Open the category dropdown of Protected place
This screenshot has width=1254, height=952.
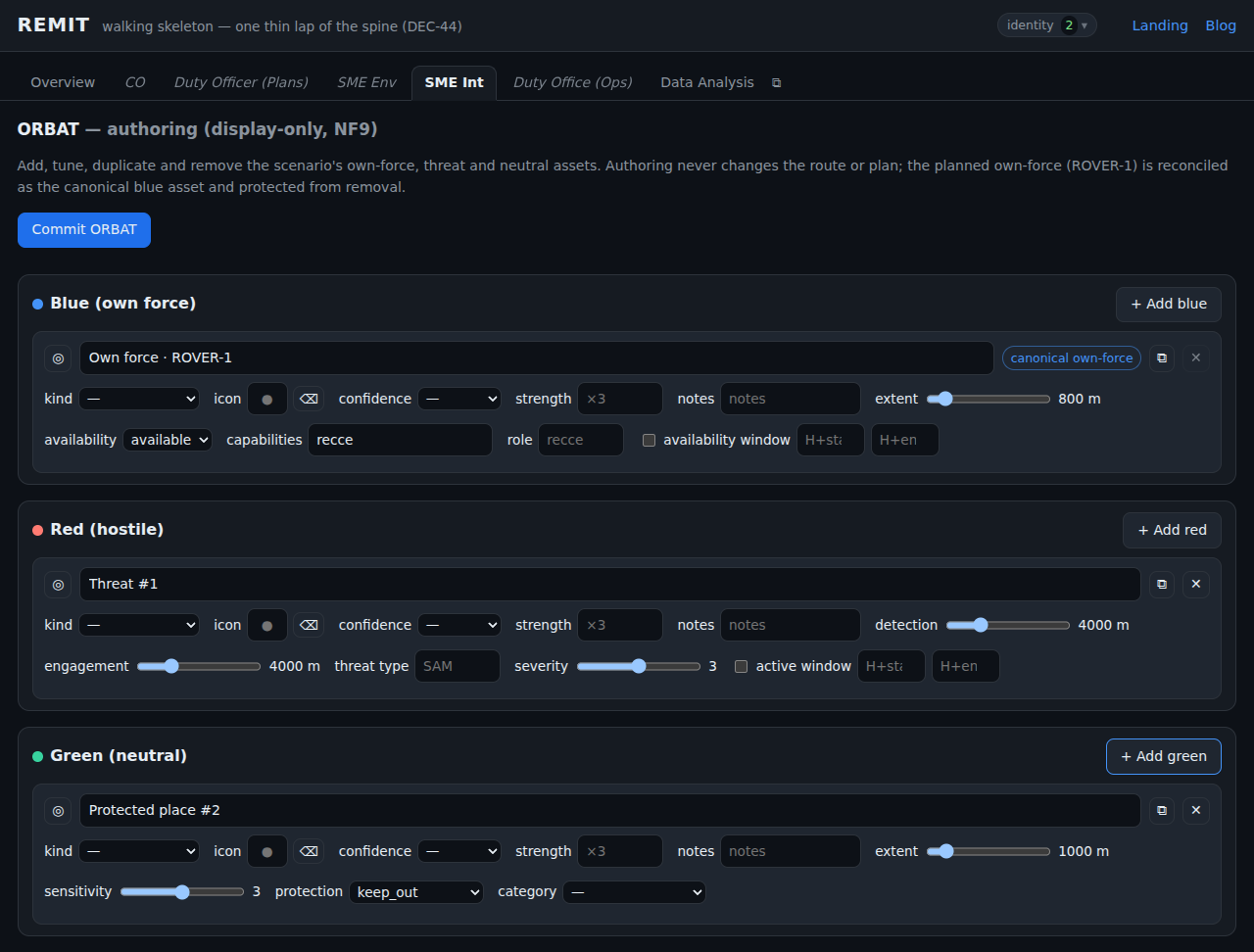coord(634,893)
